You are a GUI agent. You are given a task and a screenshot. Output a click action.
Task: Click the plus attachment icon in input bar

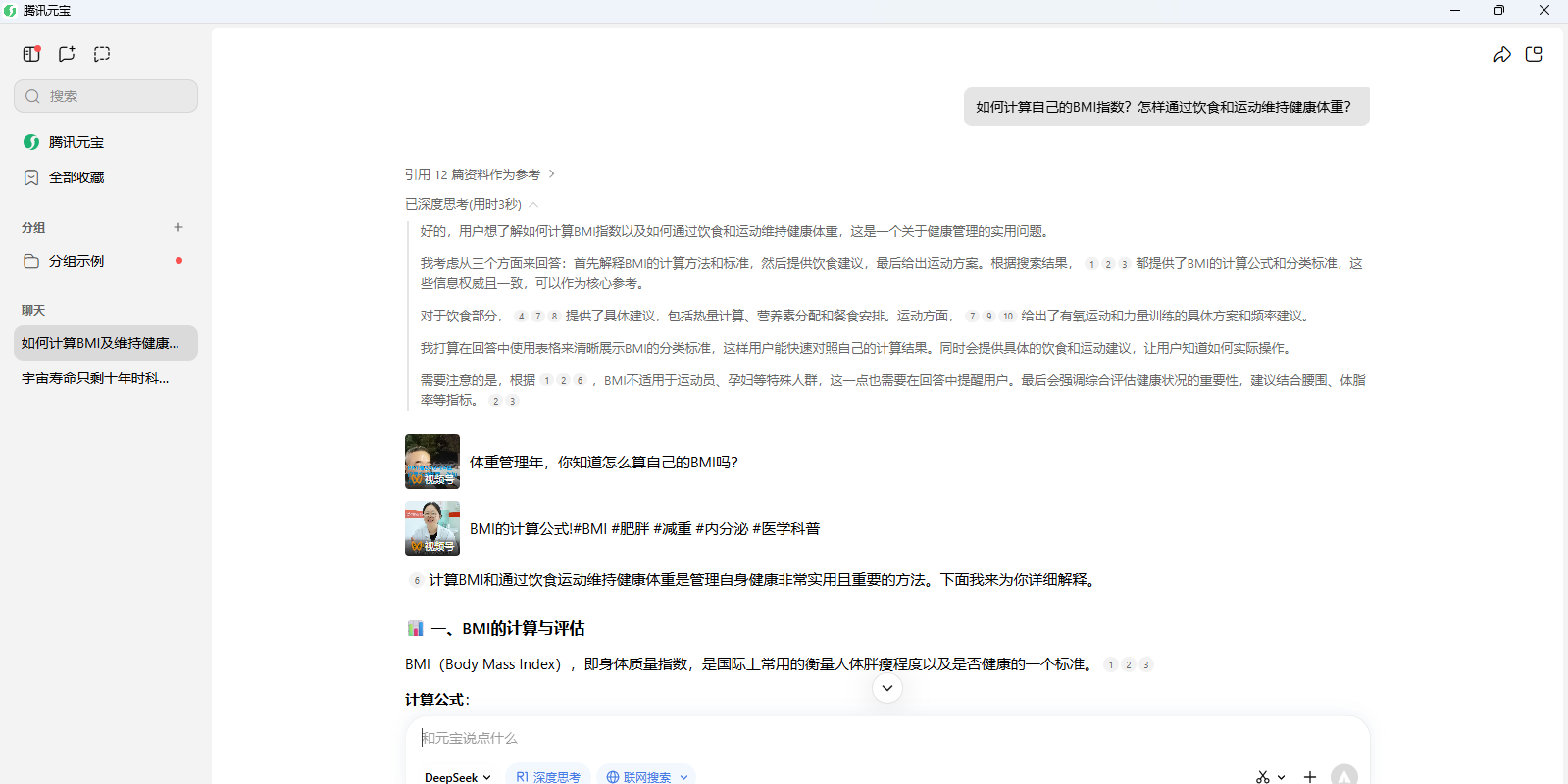click(x=1309, y=777)
